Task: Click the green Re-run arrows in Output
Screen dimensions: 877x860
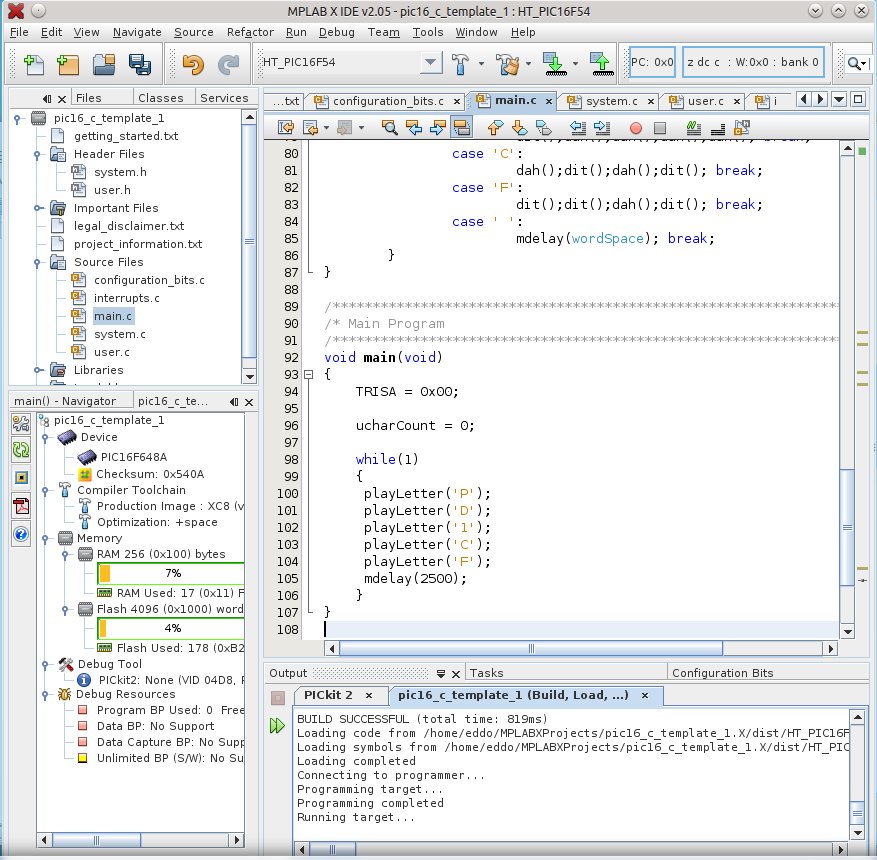Action: pos(277,725)
